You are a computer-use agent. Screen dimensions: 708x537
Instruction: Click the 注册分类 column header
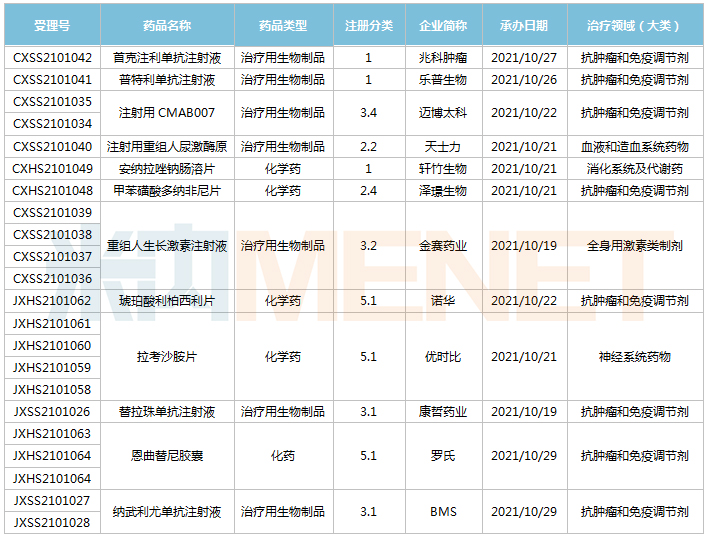point(369,25)
